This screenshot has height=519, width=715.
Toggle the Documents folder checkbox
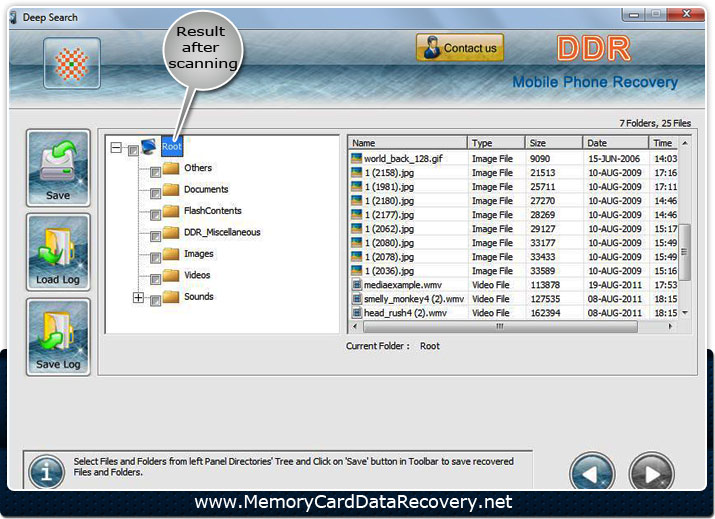pos(155,193)
